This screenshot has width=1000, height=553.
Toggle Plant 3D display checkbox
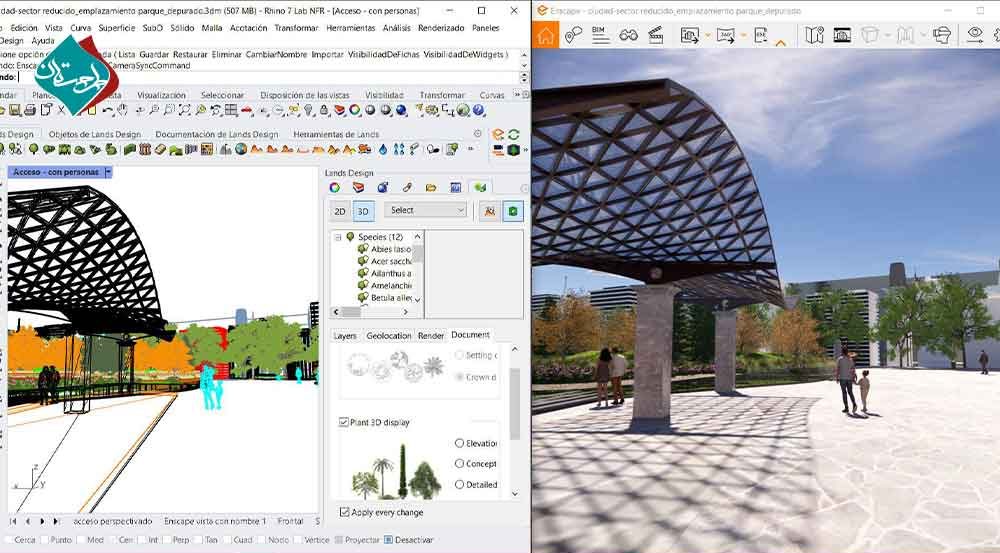tap(344, 422)
